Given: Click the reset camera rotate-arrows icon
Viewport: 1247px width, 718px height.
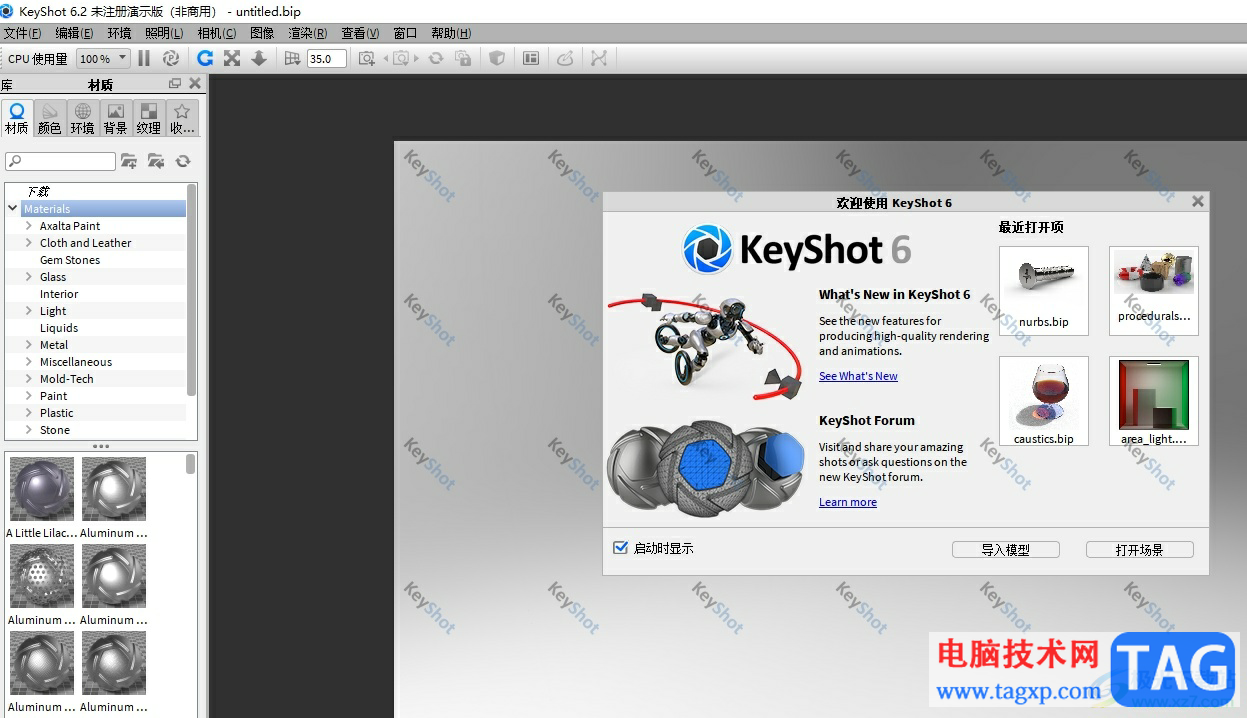Looking at the screenshot, I should pos(436,59).
